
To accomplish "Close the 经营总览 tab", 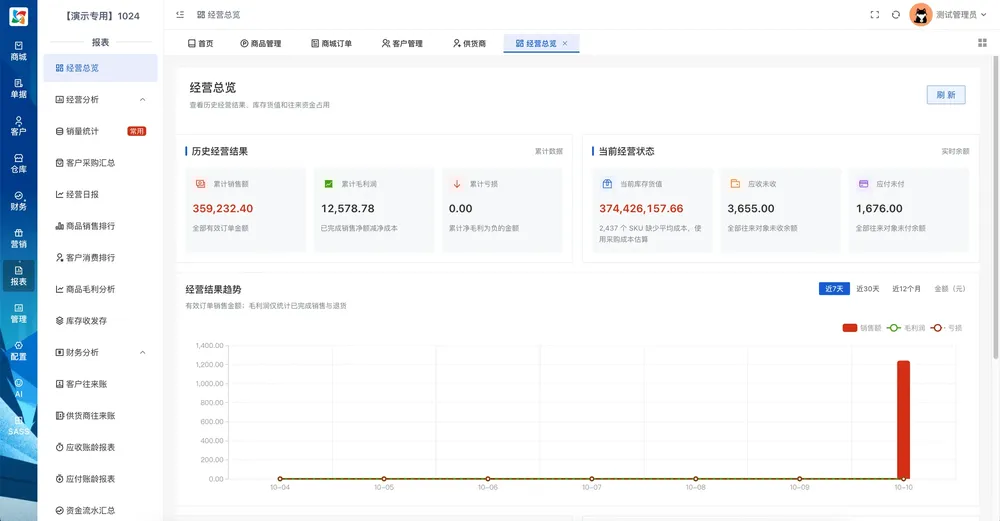I will (x=565, y=43).
